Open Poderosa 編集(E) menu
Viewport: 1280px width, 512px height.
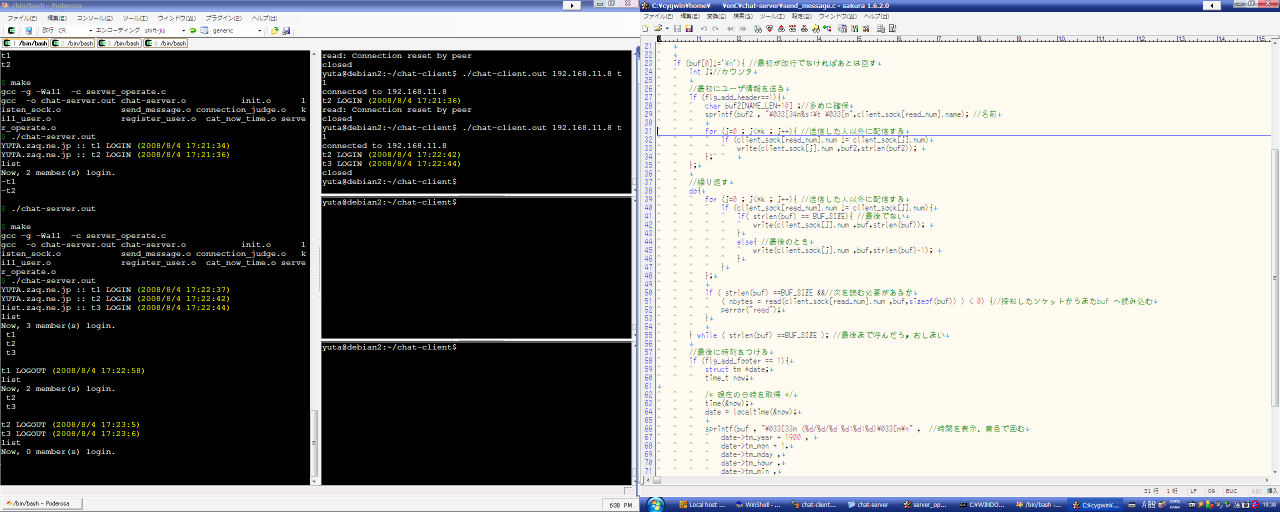[x=57, y=18]
